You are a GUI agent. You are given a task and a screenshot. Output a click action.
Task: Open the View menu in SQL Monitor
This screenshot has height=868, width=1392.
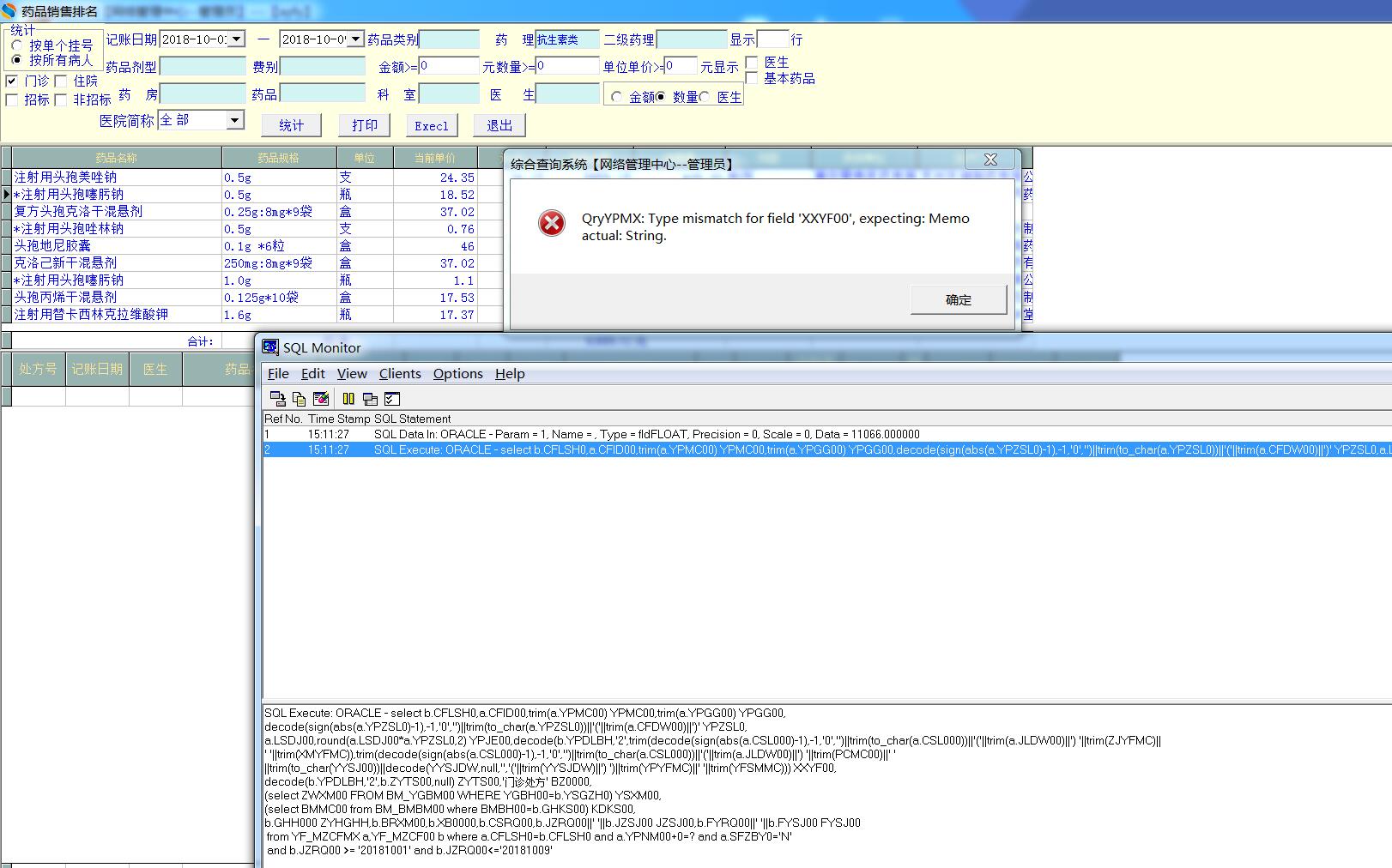[x=352, y=373]
